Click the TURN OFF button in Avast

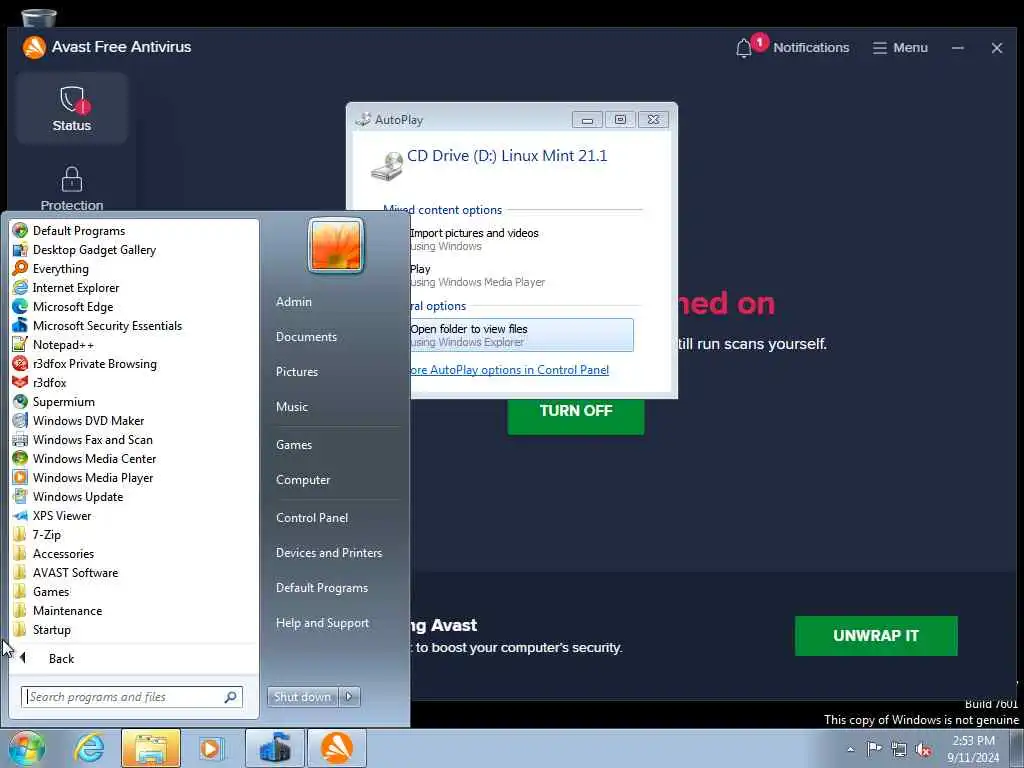576,411
